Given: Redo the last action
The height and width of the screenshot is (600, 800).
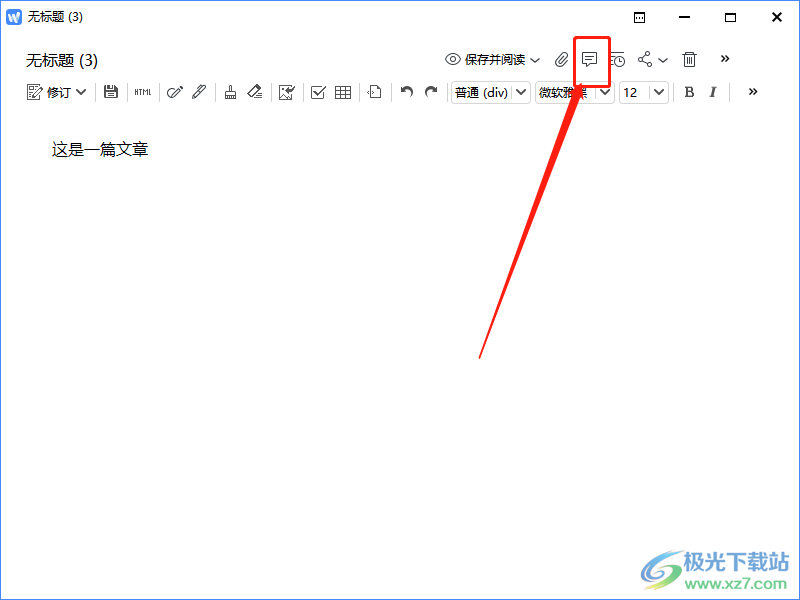Looking at the screenshot, I should 431,92.
